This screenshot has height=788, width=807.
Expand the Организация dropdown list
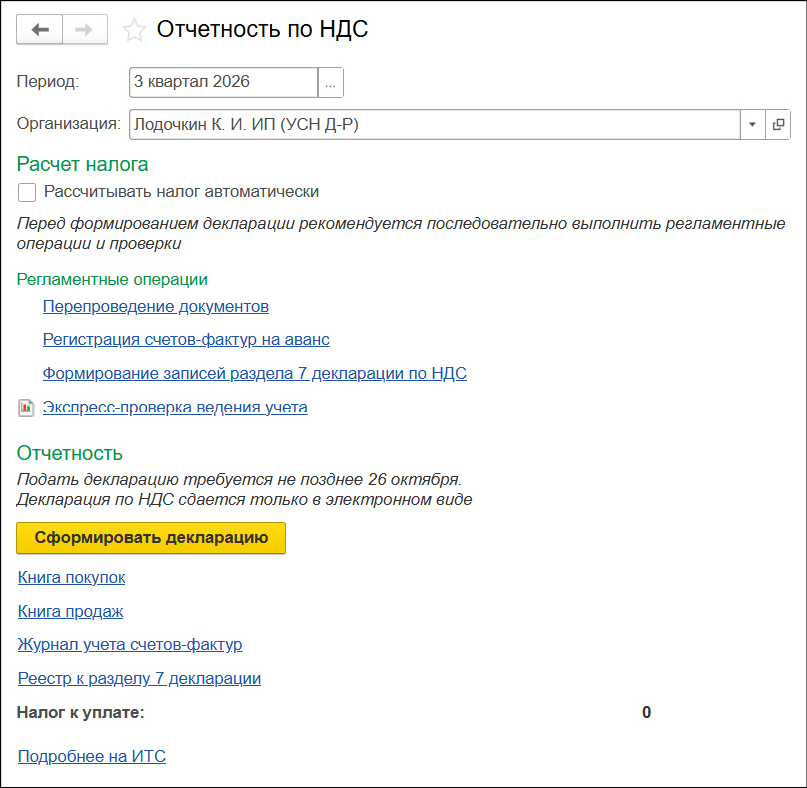click(752, 124)
